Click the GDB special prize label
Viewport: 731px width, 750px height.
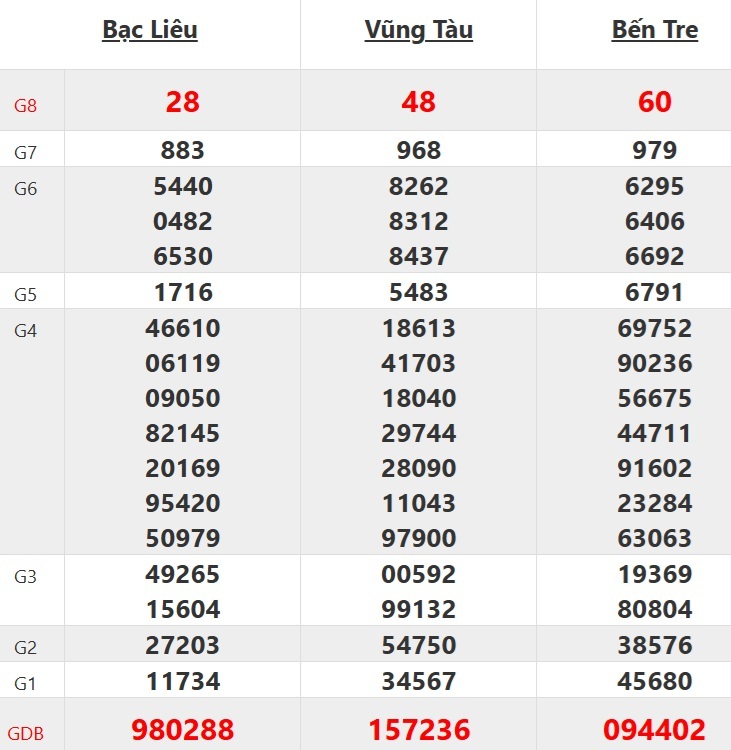28,732
